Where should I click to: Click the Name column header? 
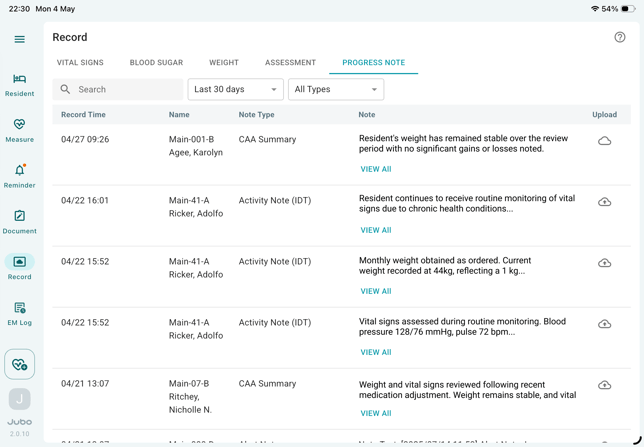coord(179,115)
